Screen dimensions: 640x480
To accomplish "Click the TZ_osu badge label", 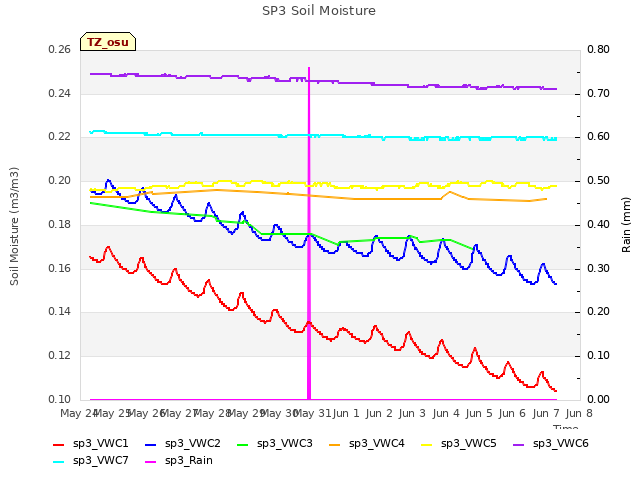I will pos(108,42).
